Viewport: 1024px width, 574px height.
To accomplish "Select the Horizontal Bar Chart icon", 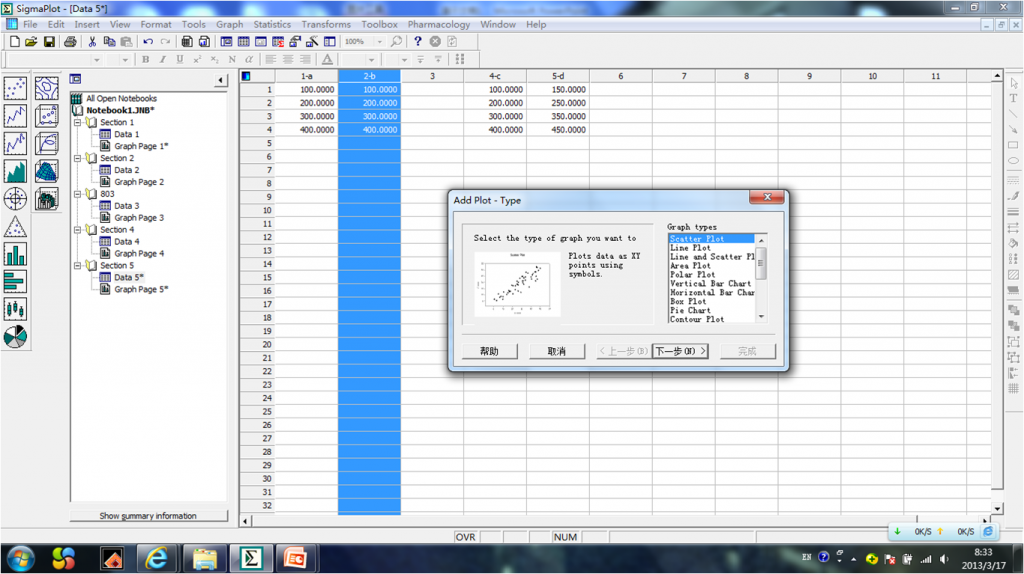I will (15, 281).
